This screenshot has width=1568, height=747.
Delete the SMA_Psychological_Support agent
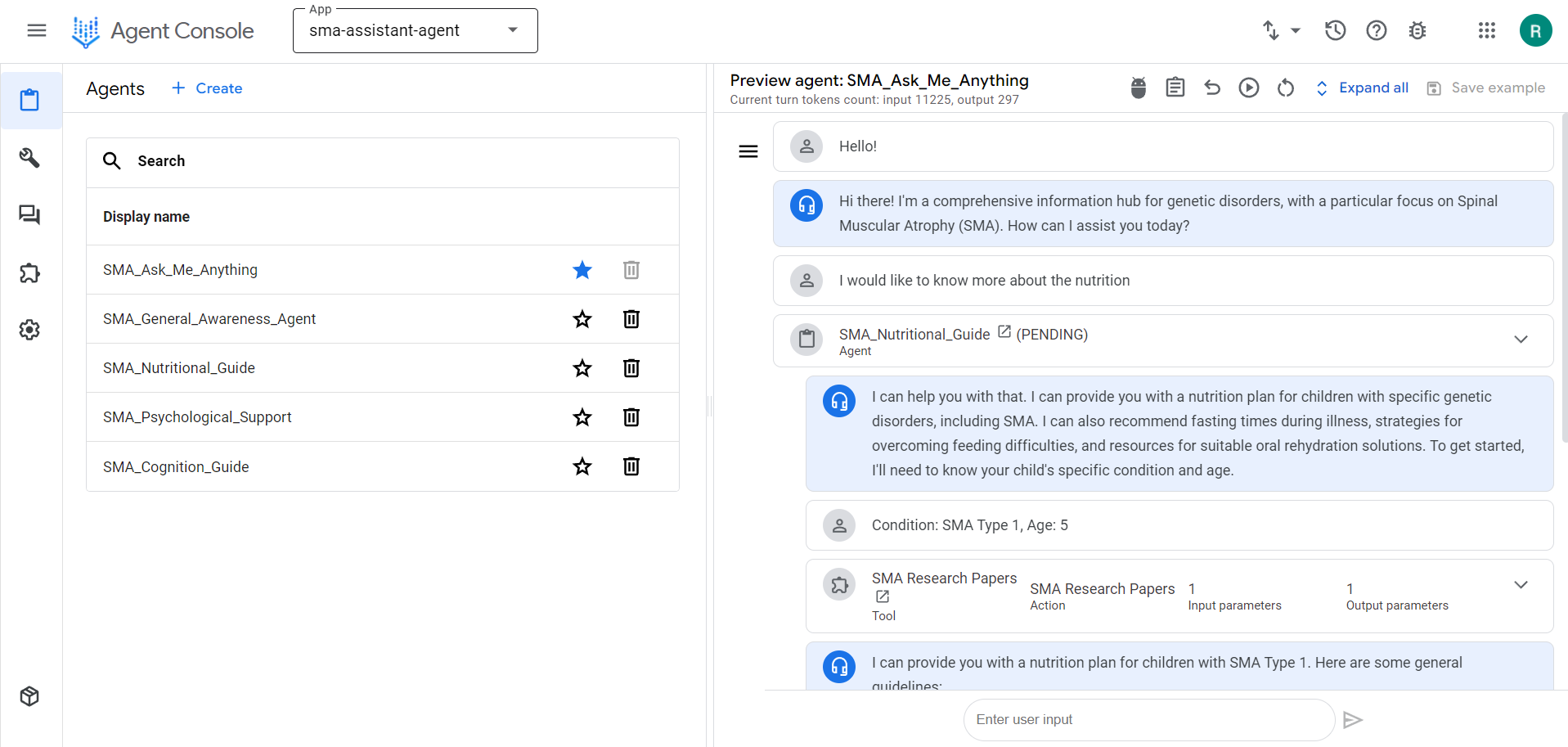[631, 417]
